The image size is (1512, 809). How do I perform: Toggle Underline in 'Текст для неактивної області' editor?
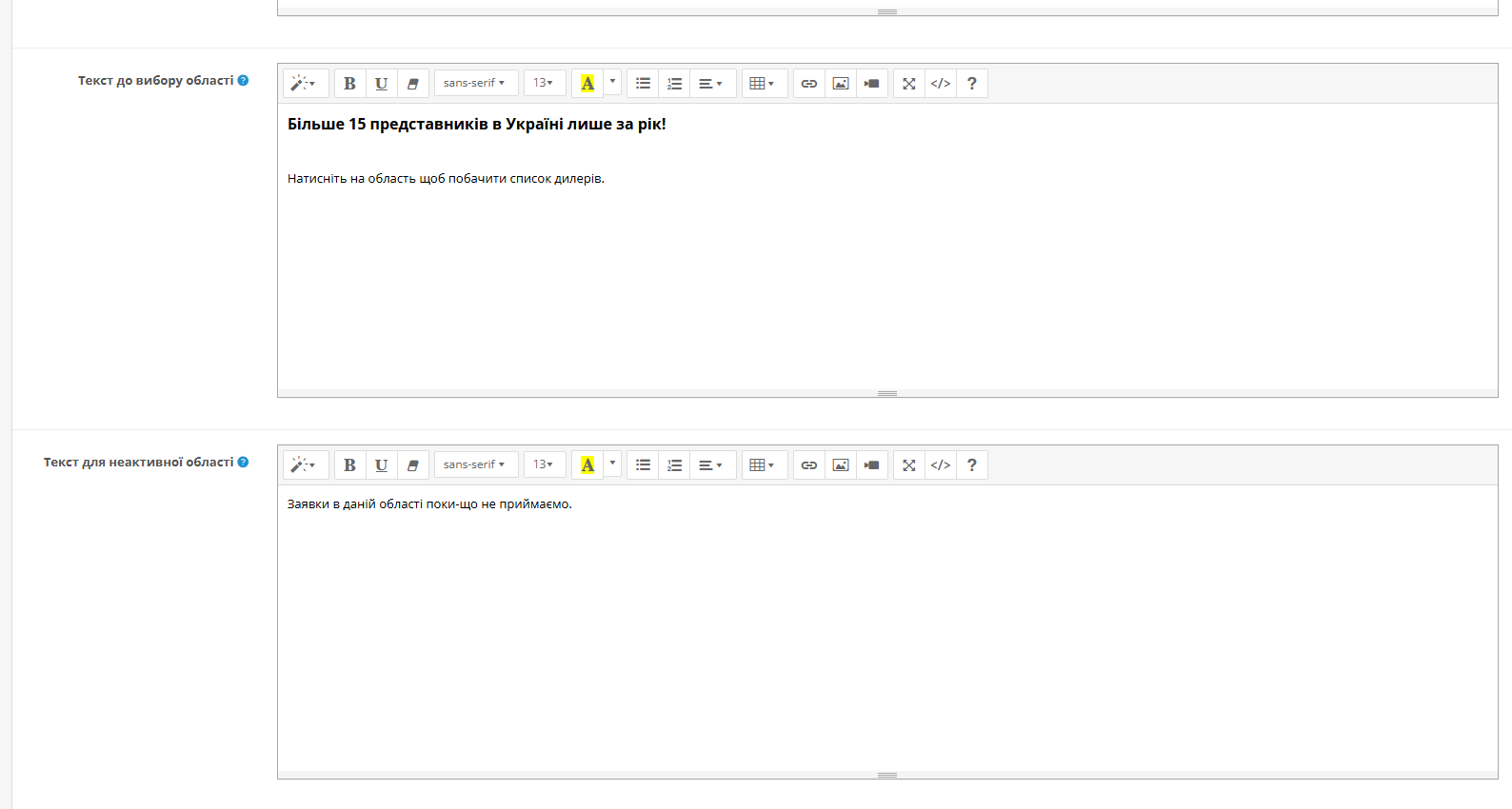pos(382,465)
